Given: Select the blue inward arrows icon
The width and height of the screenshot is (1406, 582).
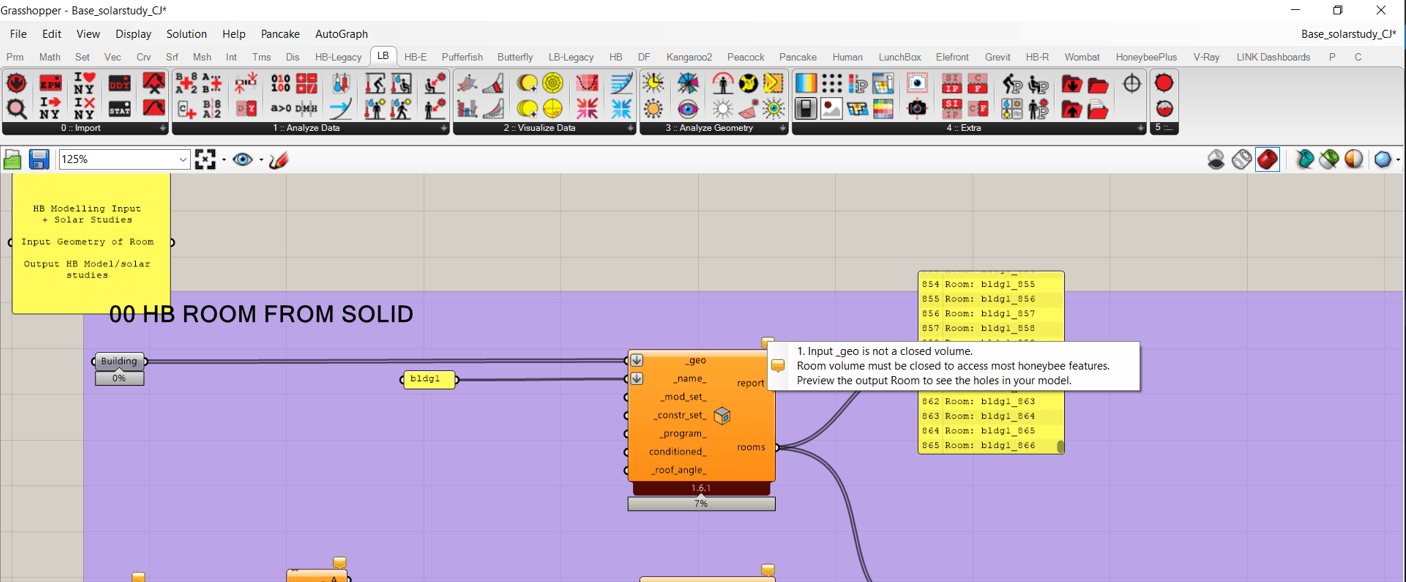Looking at the screenshot, I should pyautogui.click(x=621, y=108).
